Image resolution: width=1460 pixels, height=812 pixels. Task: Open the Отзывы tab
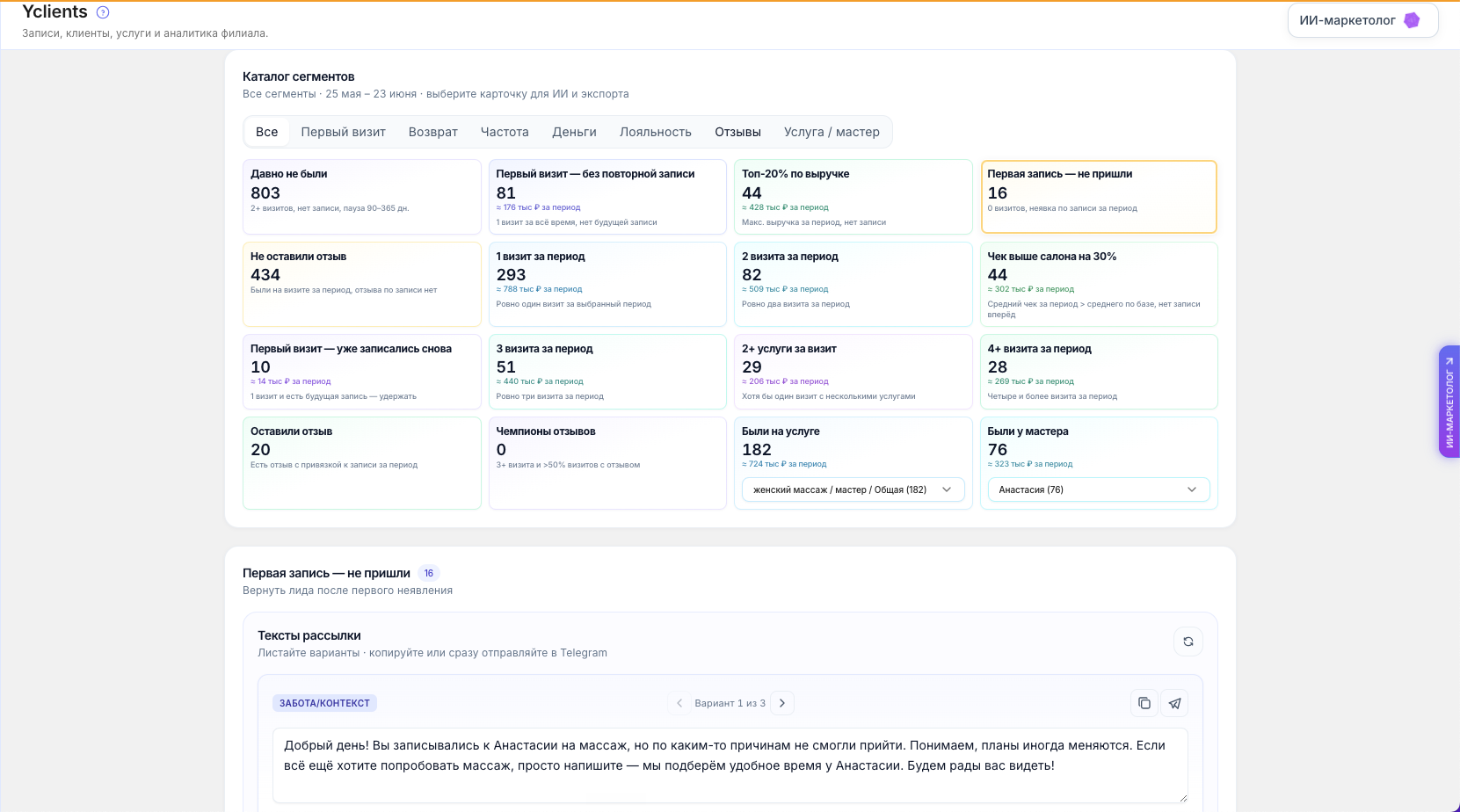738,132
